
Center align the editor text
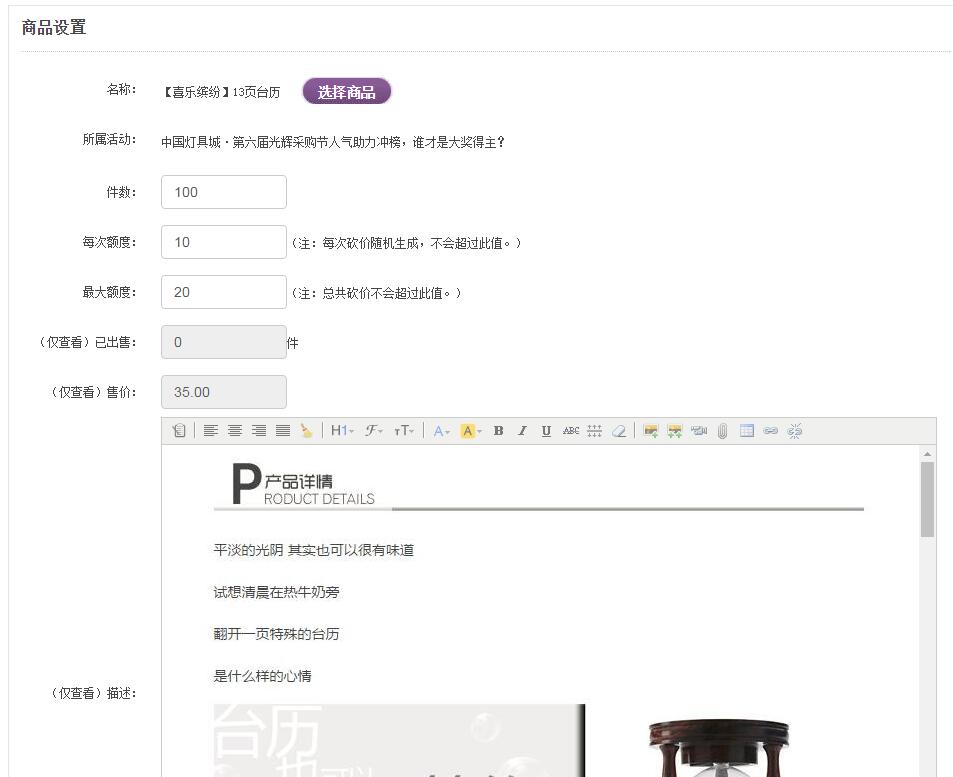point(235,431)
